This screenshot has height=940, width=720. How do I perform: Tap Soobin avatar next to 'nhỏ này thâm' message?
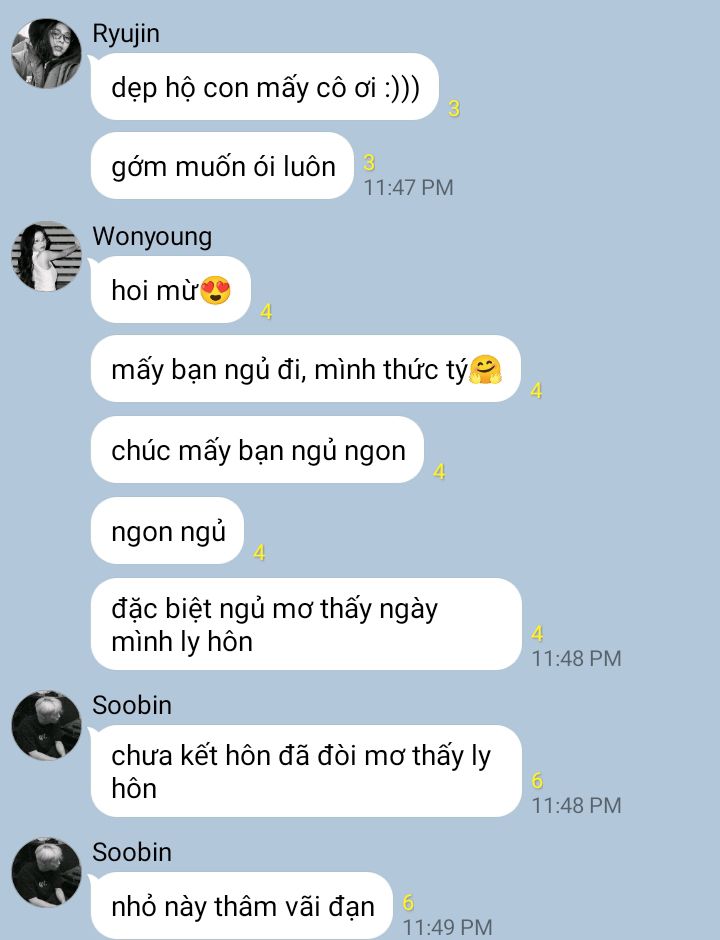coord(46,872)
